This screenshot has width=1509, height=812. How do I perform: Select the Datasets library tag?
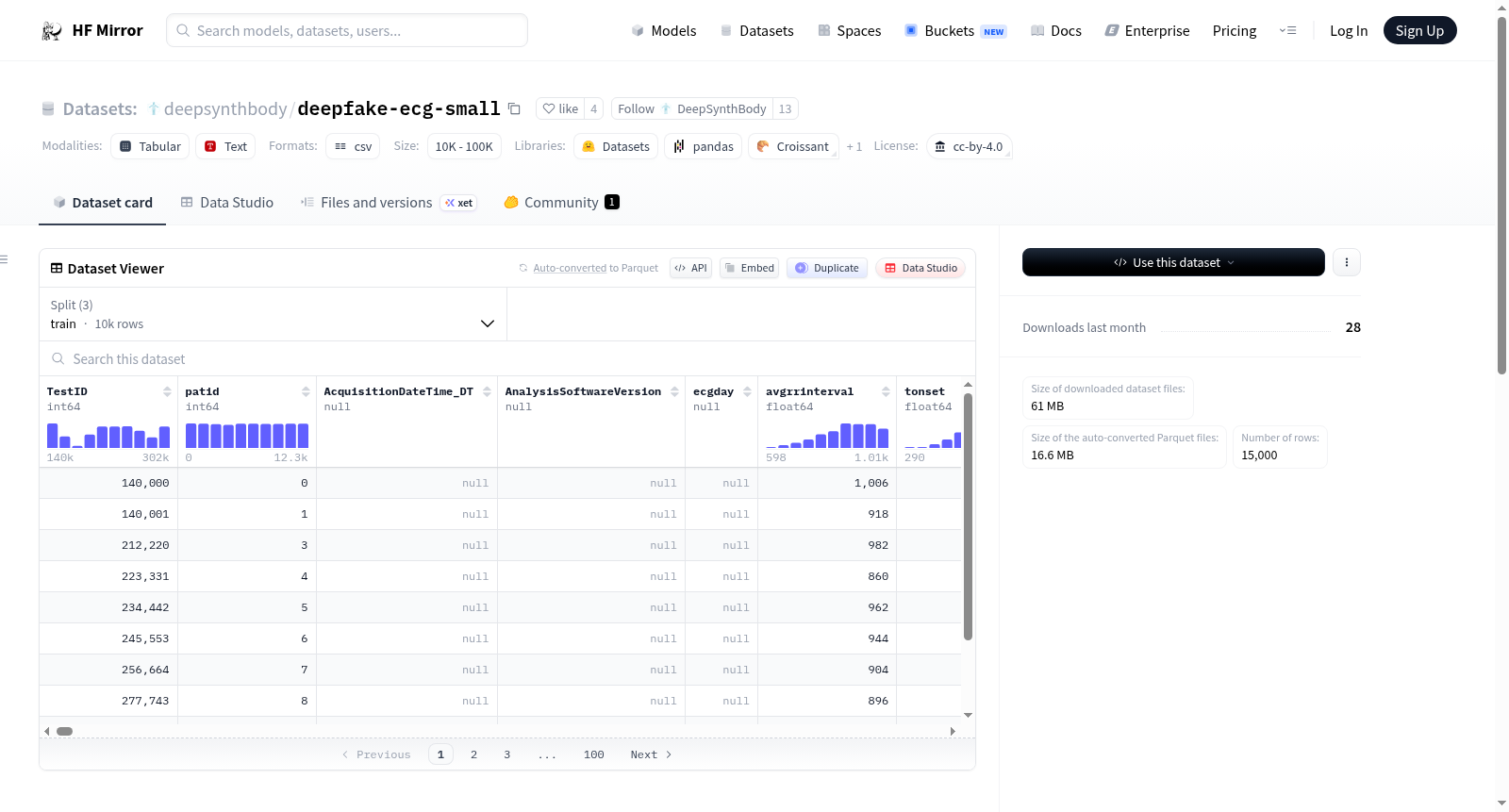click(616, 146)
